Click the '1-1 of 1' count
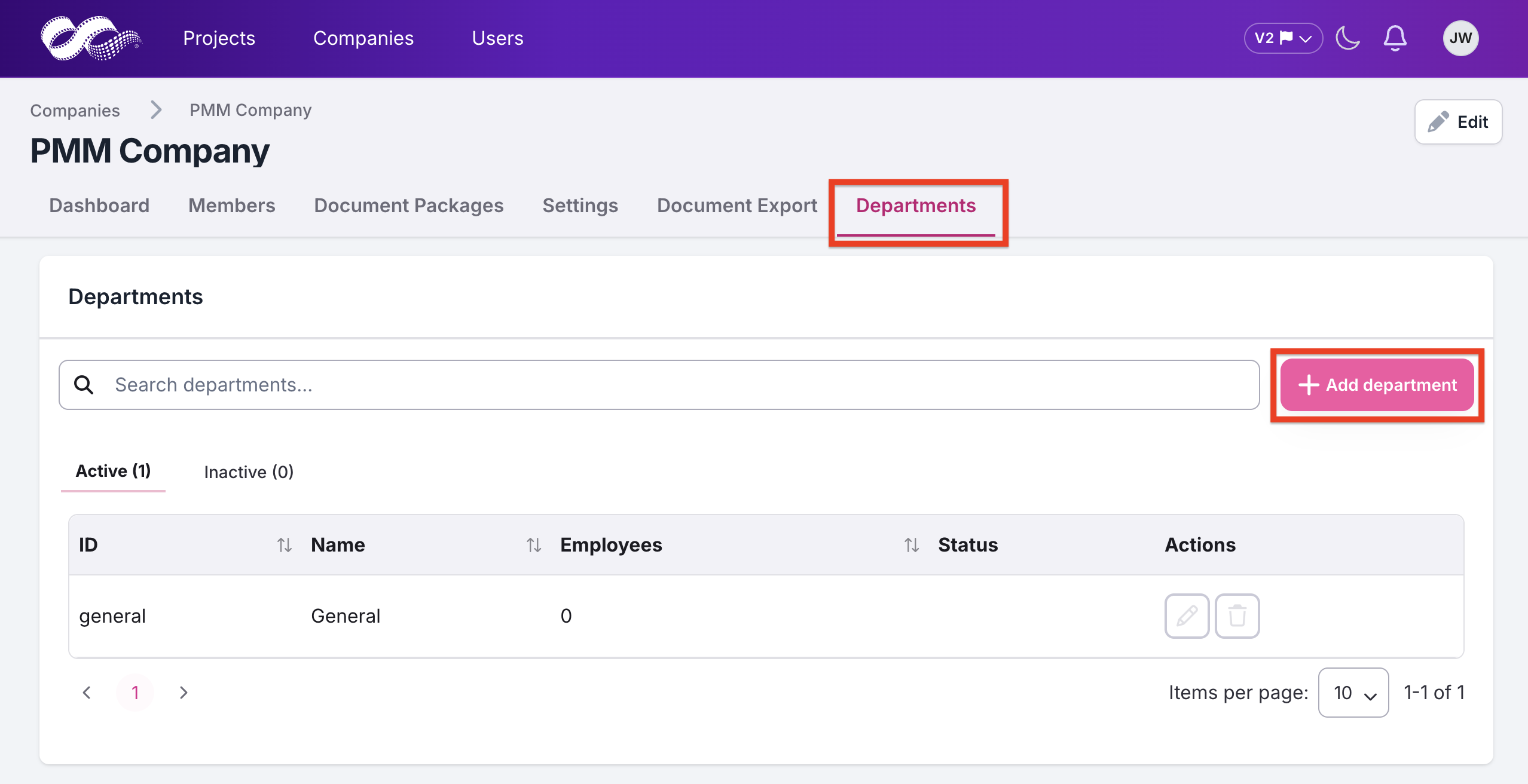 (1434, 693)
